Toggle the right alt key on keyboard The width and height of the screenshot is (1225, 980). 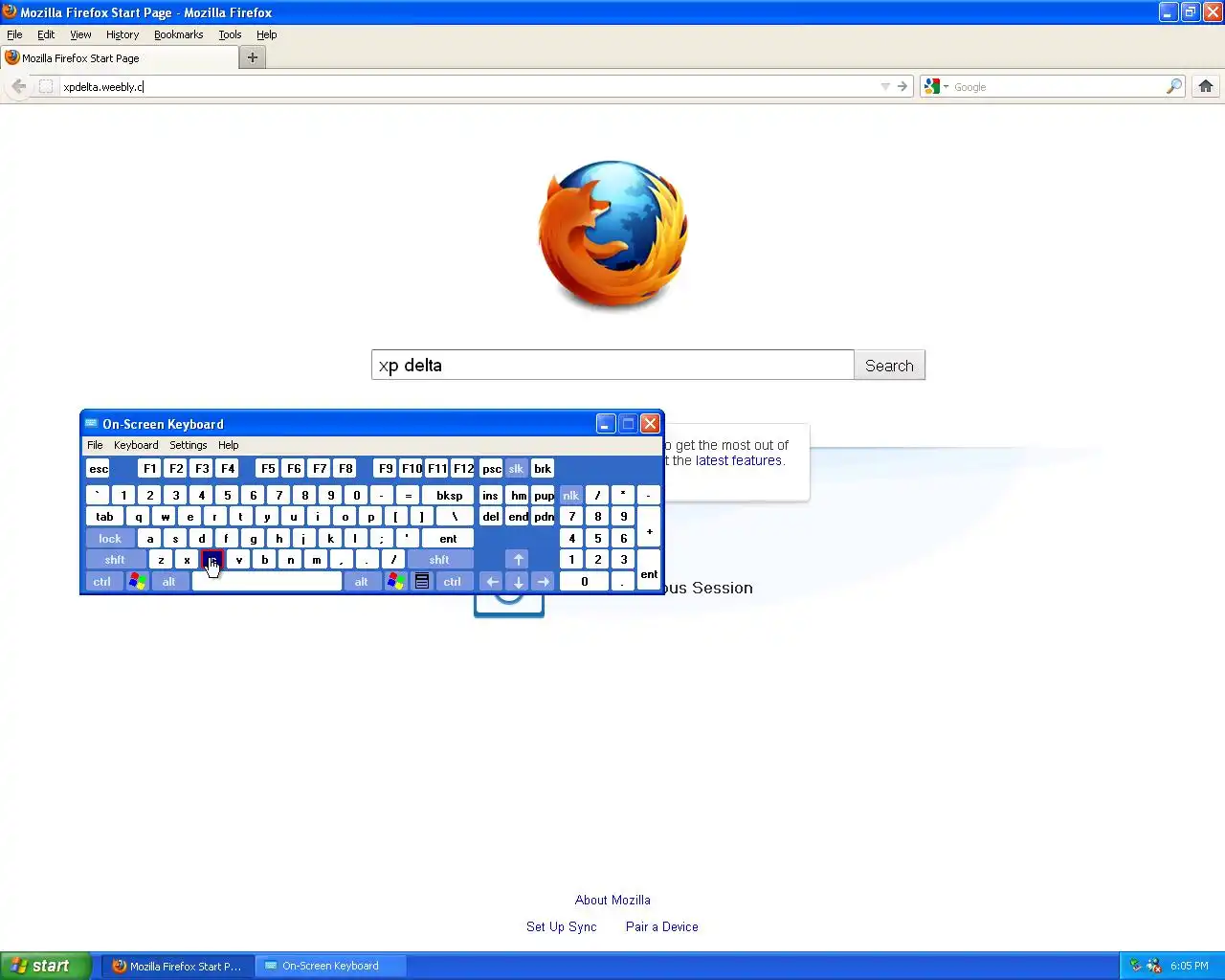point(361,581)
